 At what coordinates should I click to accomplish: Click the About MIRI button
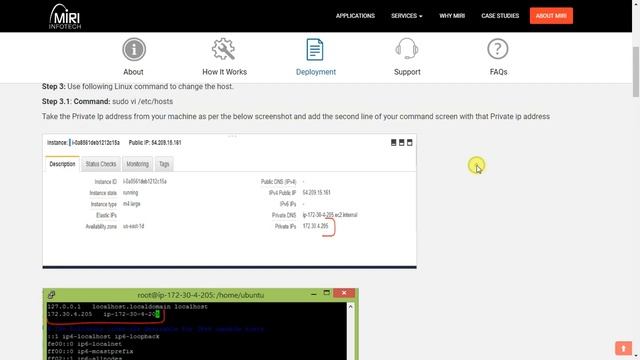coord(551,16)
